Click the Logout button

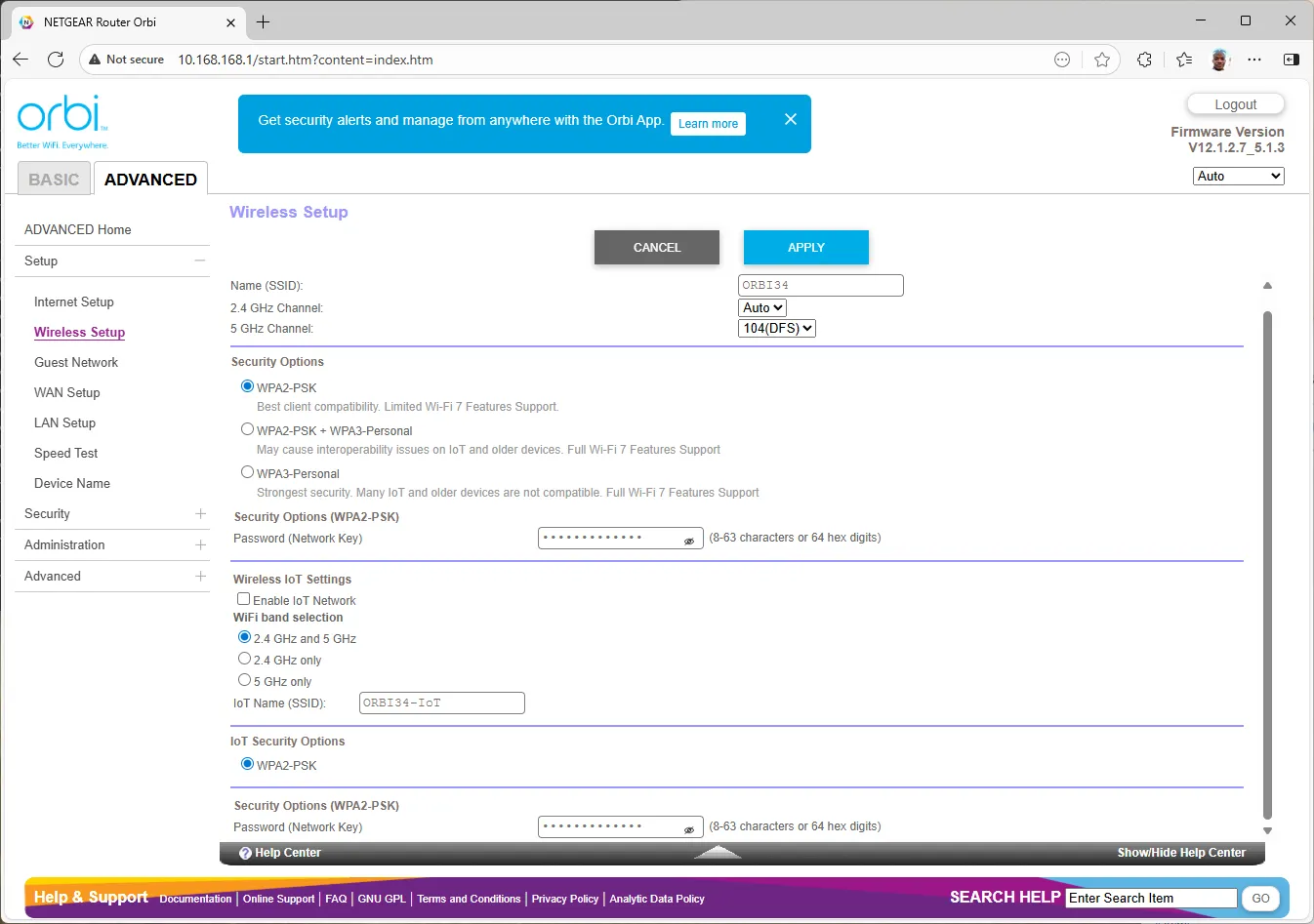pos(1235,104)
